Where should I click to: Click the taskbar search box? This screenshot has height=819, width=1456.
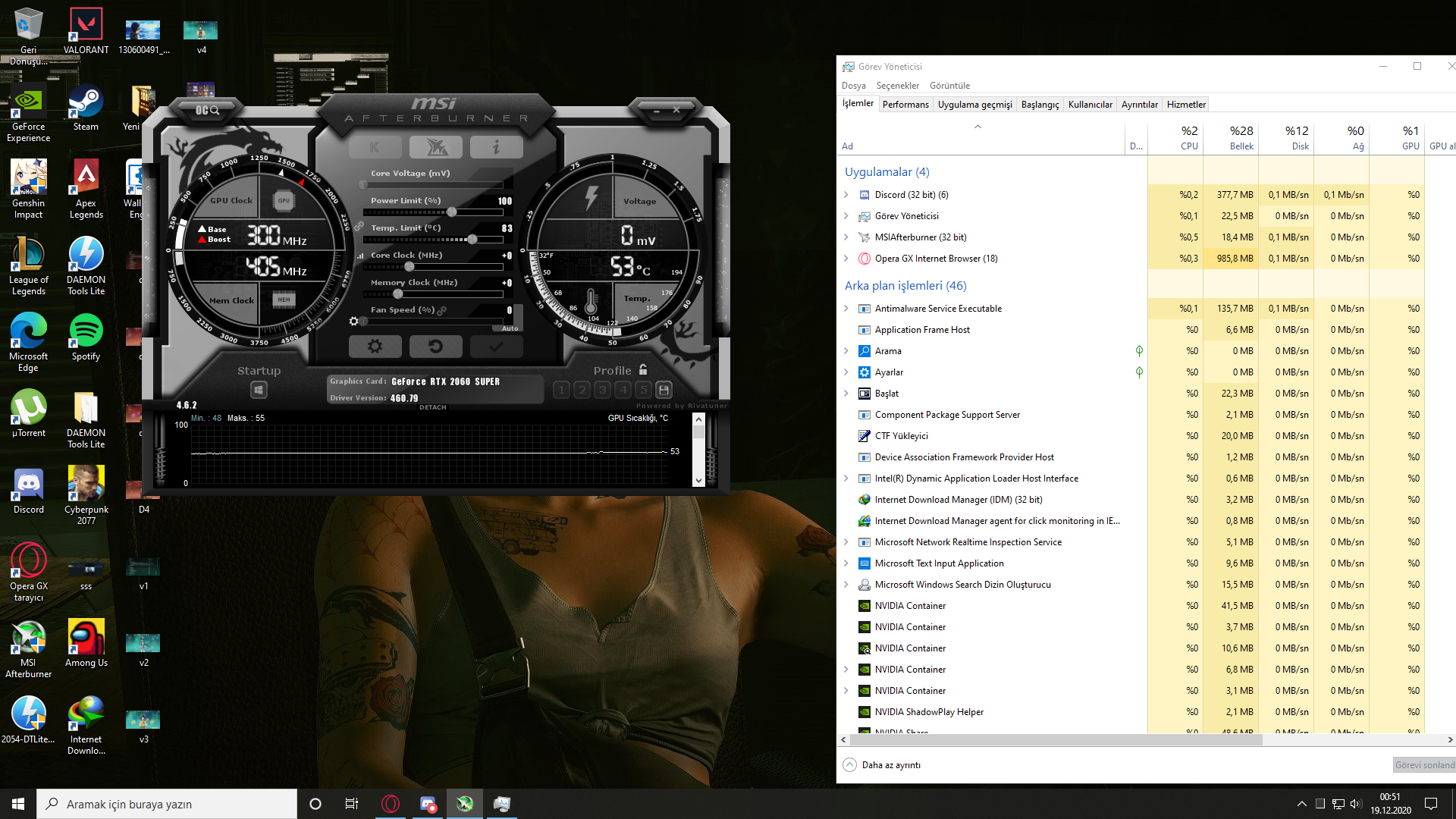(x=167, y=804)
